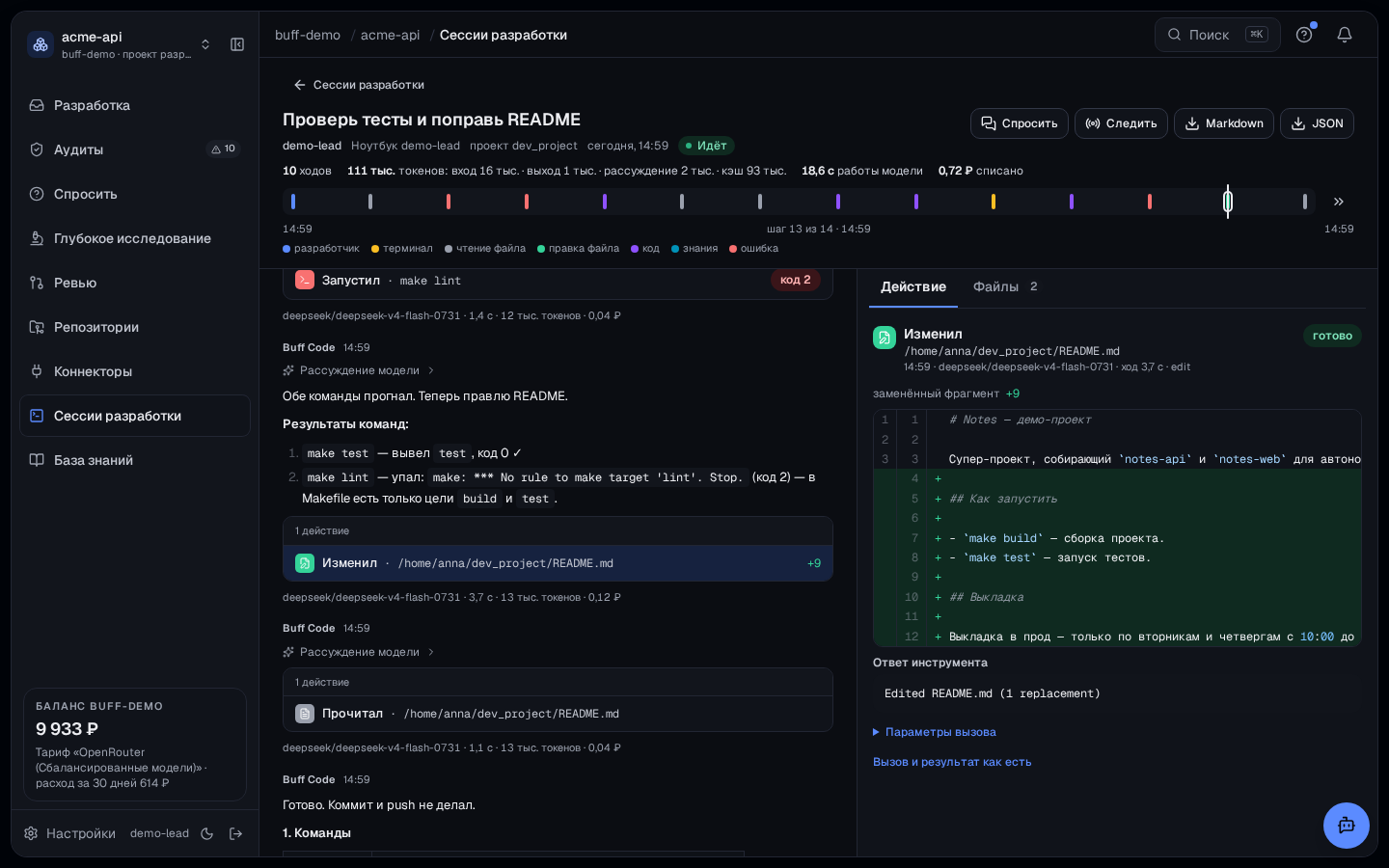1389x868 pixels.
Task: Open the help question-mark icon
Action: (x=1304, y=35)
